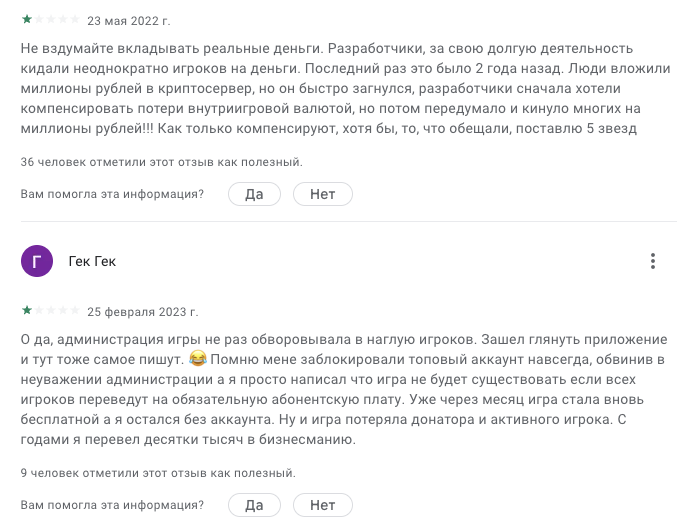Click the "9 человек отметили" helpful count
This screenshot has width=683, height=526.
[158, 473]
